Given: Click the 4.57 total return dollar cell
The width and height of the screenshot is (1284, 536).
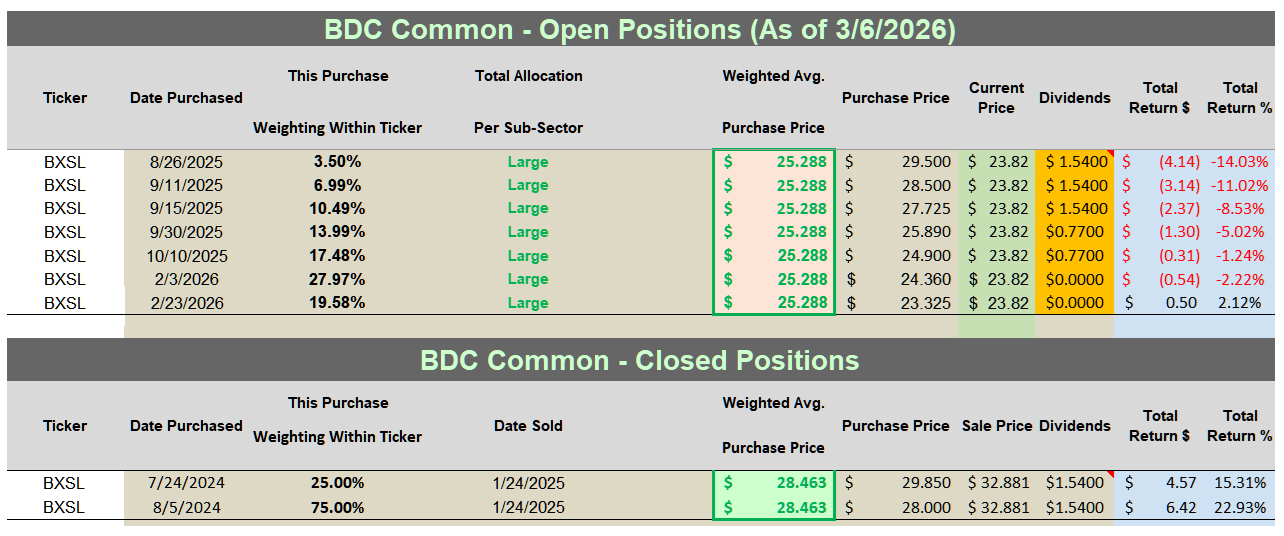Looking at the screenshot, I should coord(1160,483).
